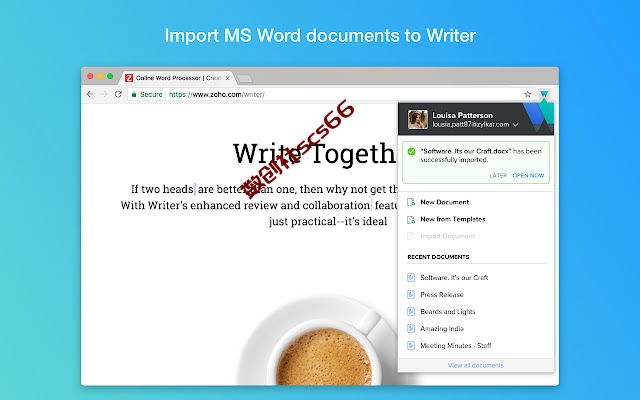Image resolution: width=640 pixels, height=400 pixels.
Task: Click Louisa Patterson's profile photo
Action: (x=418, y=120)
